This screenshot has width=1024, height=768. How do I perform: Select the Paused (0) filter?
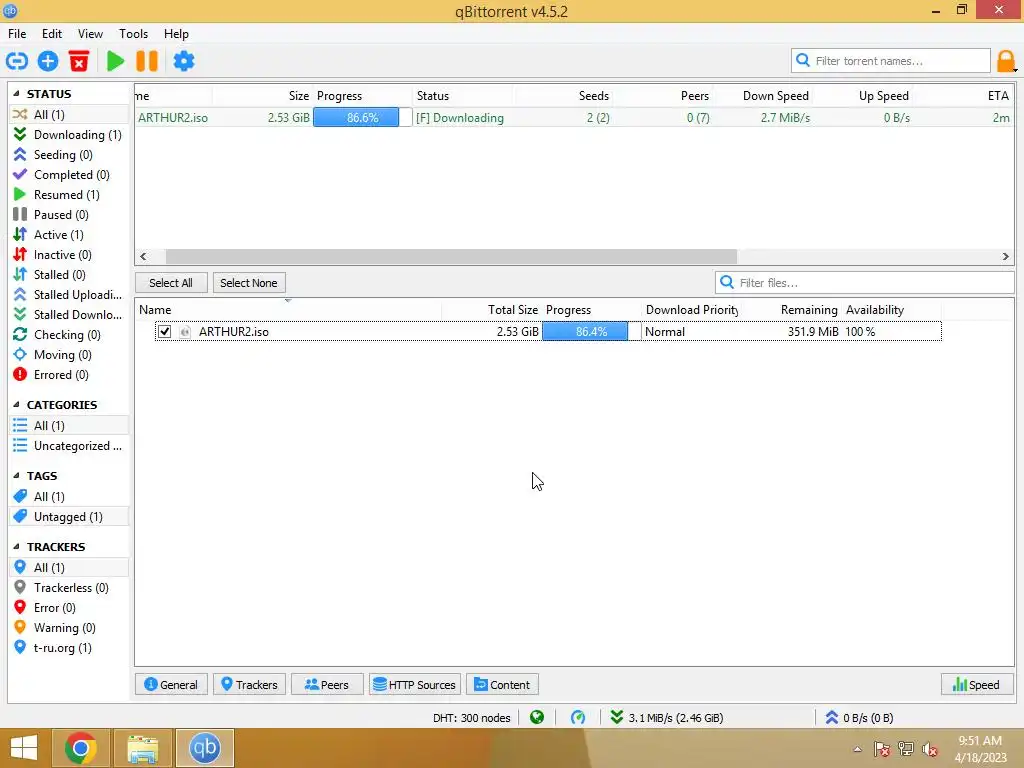point(68,215)
